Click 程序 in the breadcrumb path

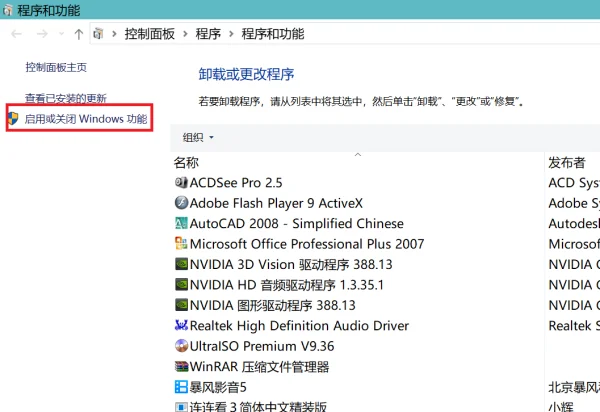(x=208, y=34)
